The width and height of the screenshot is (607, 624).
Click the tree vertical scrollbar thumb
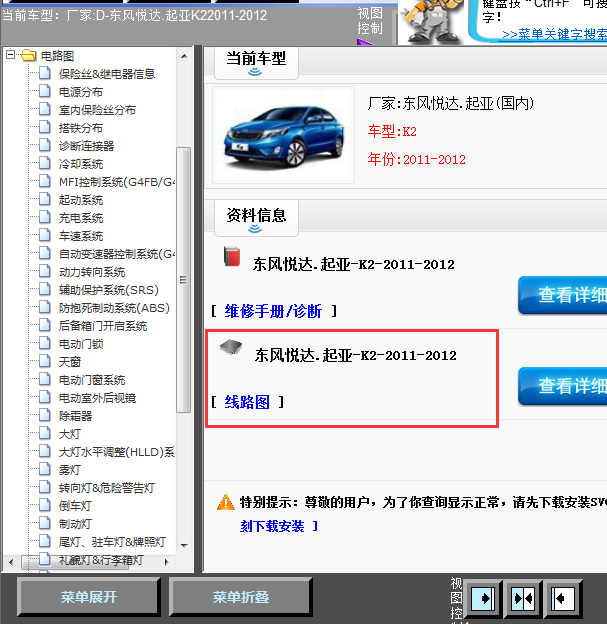point(183,280)
